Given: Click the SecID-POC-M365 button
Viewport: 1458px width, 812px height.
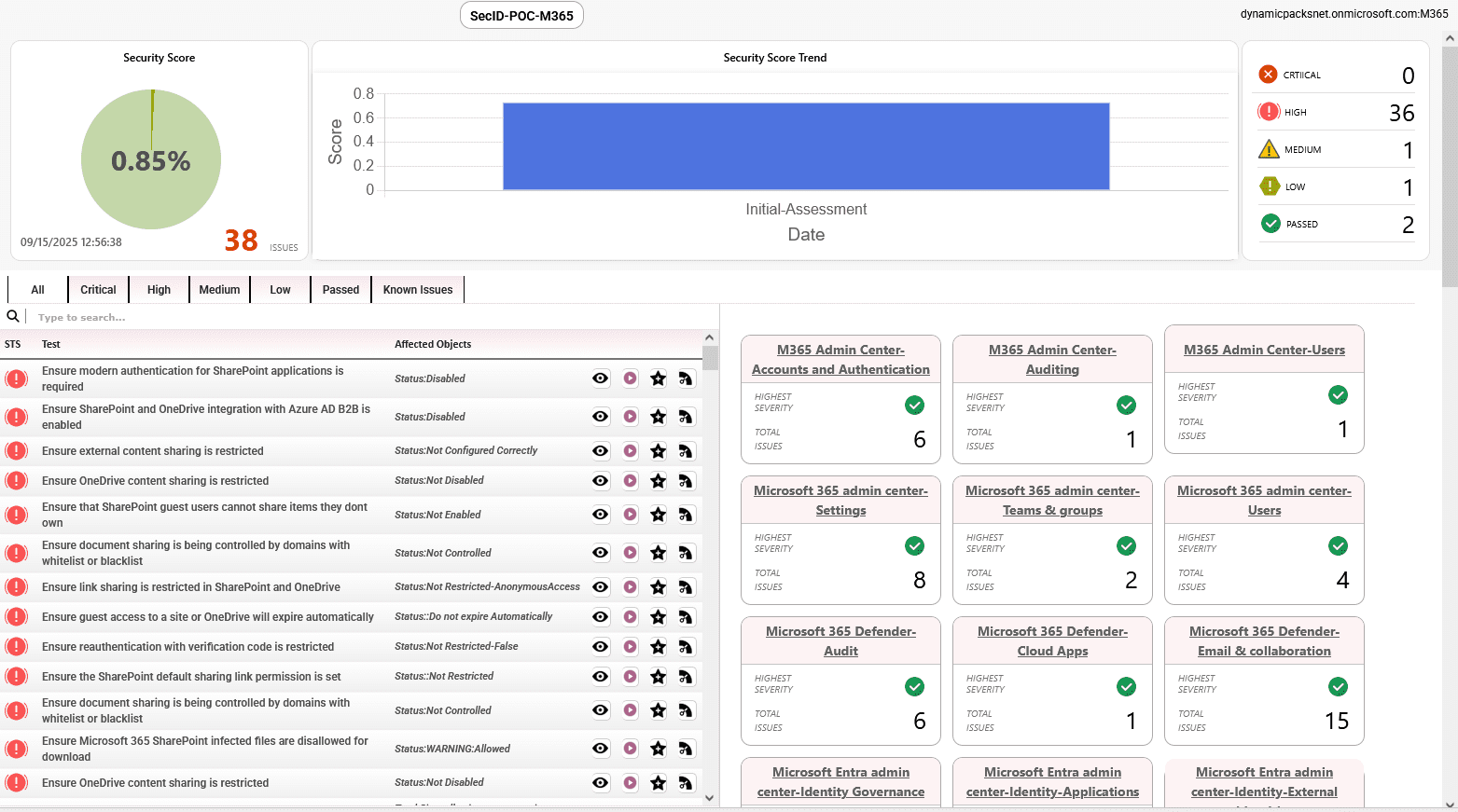Looking at the screenshot, I should (x=521, y=16).
